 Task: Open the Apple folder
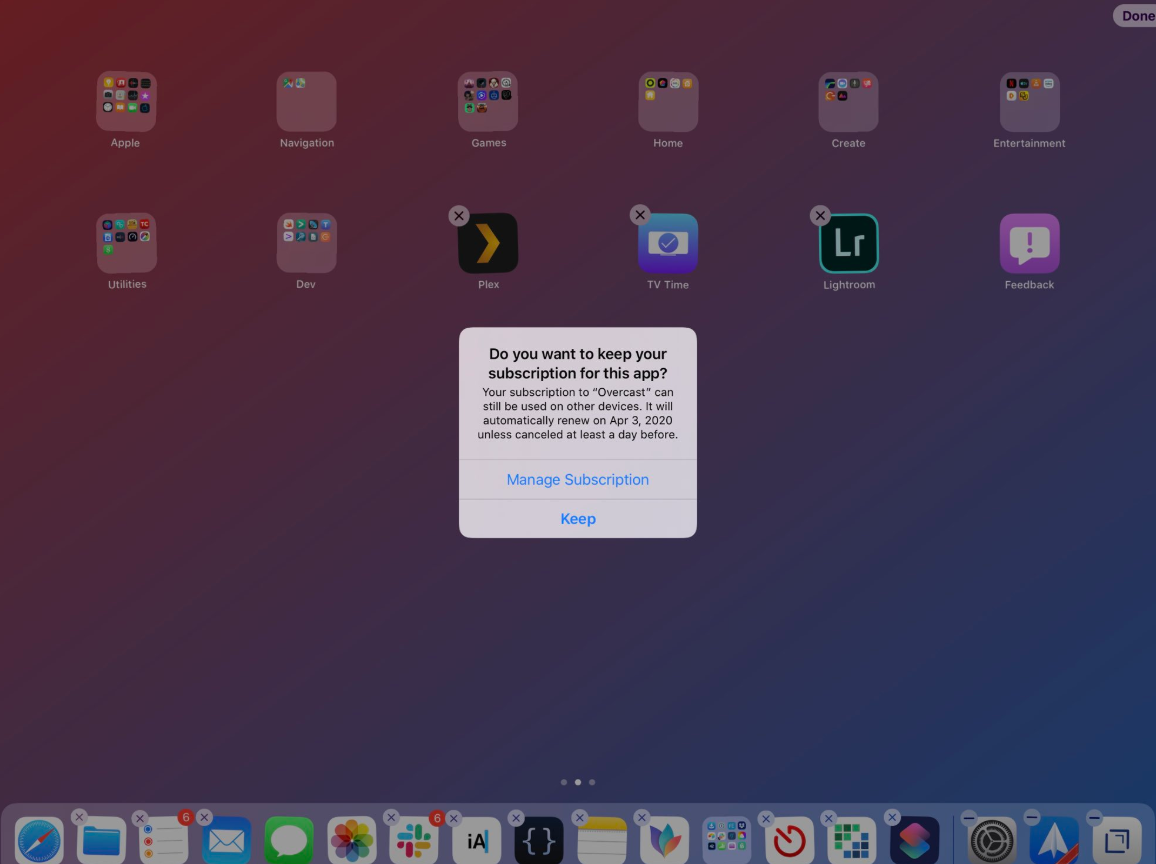pyautogui.click(x=126, y=102)
